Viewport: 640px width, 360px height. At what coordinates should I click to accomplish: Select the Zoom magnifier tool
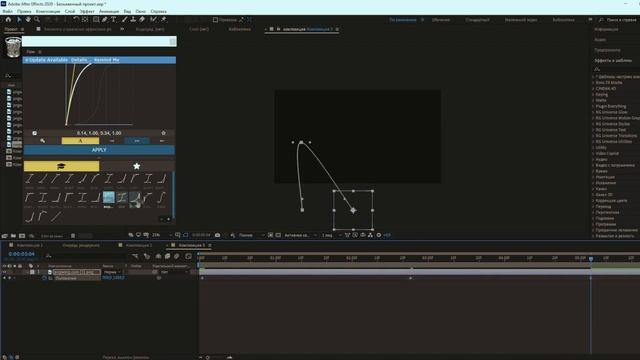pyautogui.click(x=37, y=19)
